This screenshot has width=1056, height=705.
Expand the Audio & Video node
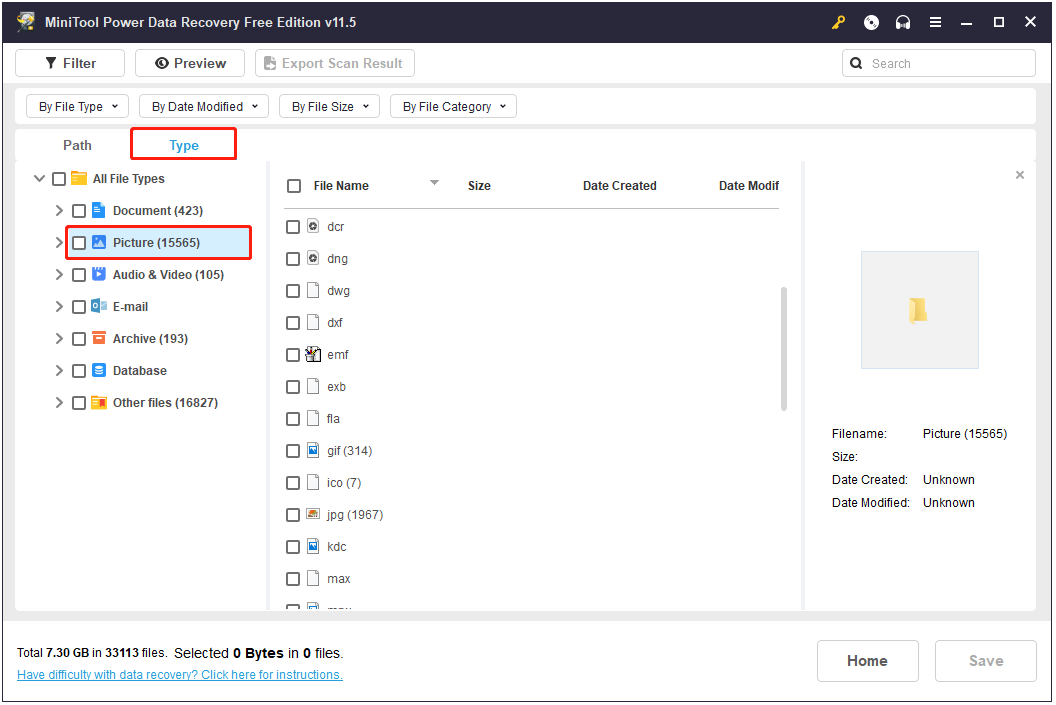click(x=59, y=275)
